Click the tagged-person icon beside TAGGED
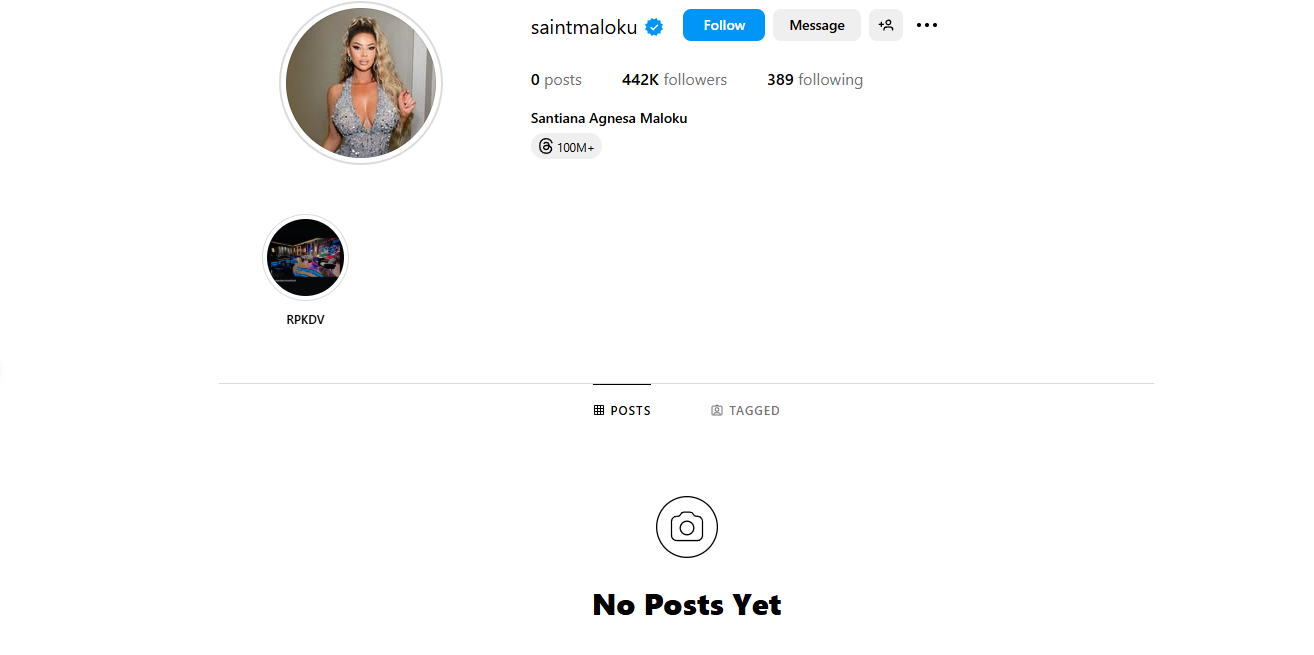 pos(717,410)
